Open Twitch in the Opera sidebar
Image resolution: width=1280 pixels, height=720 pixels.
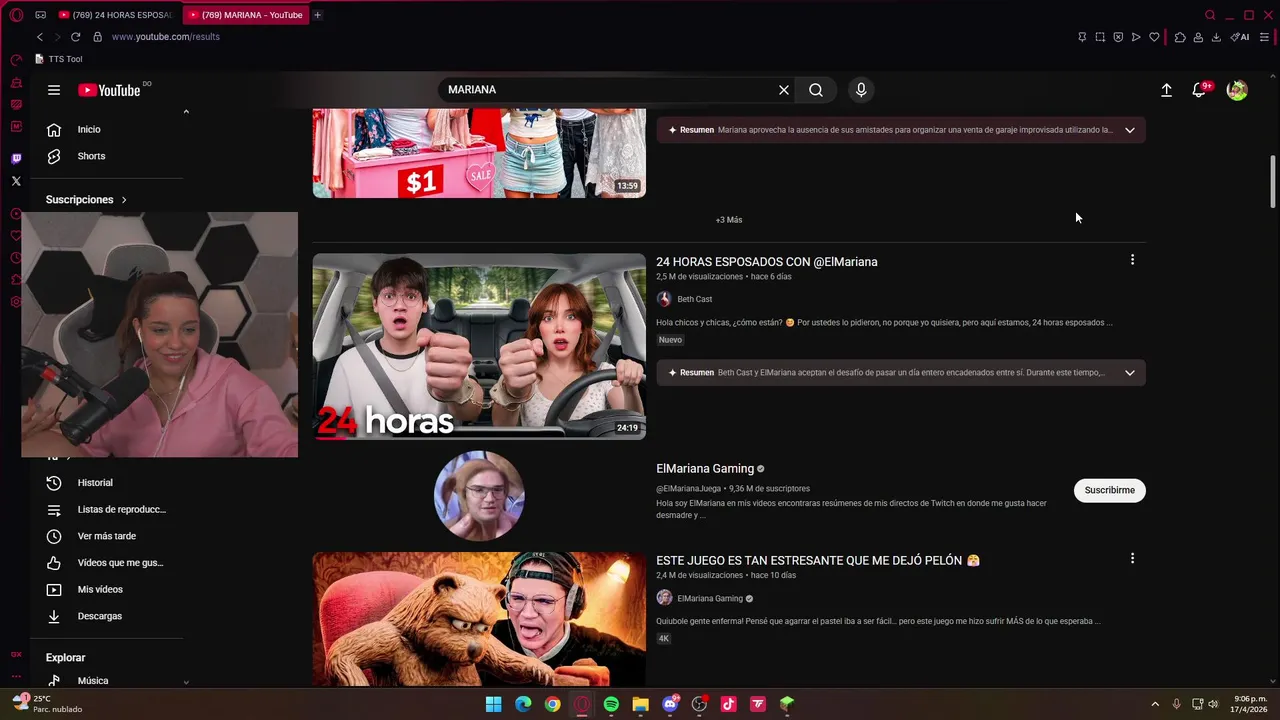coord(16,159)
